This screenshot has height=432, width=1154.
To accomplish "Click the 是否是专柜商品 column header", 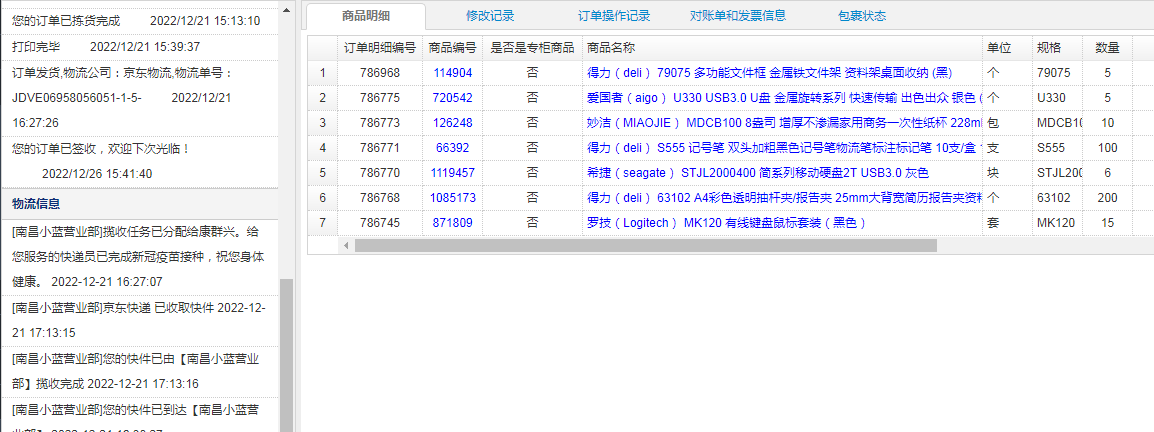I will (x=532, y=48).
